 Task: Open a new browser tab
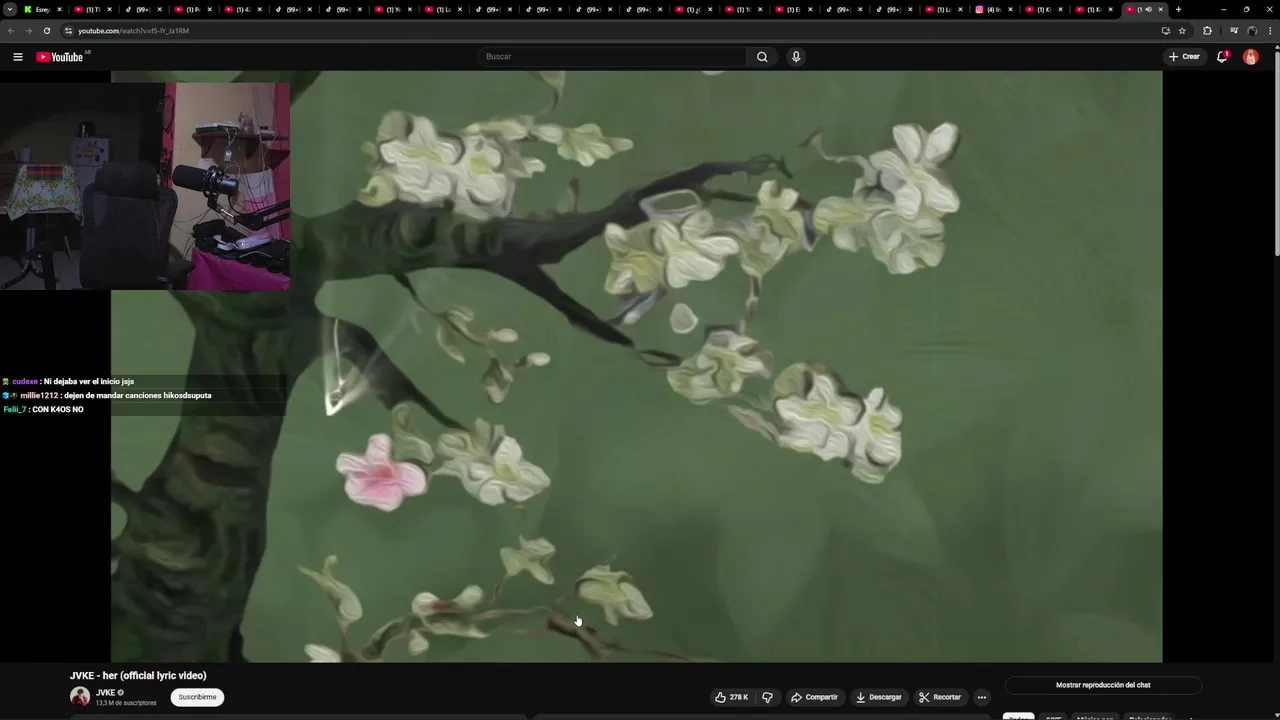[1178, 9]
